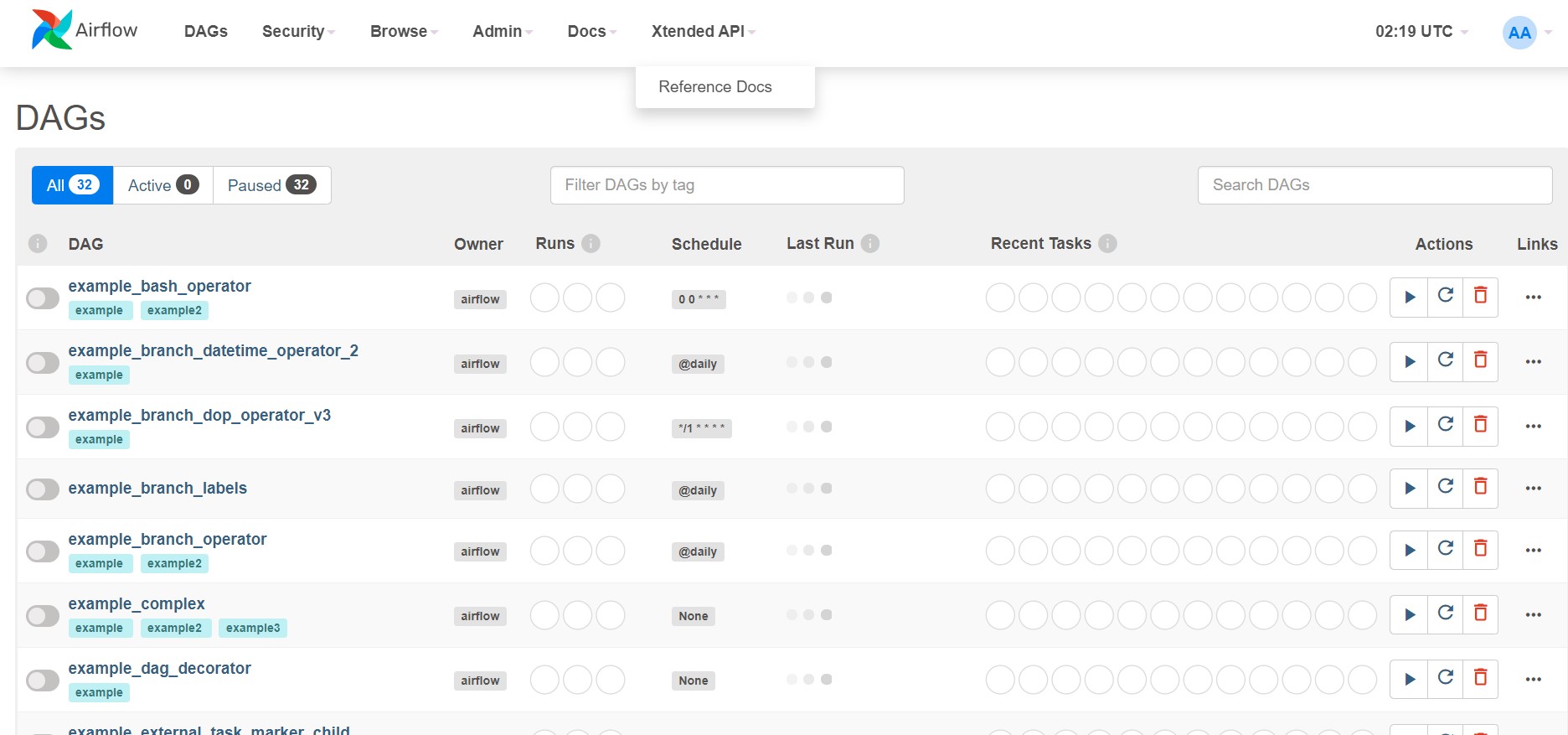
Task: Unpause the example_dag_decorator DAG
Action: [43, 680]
